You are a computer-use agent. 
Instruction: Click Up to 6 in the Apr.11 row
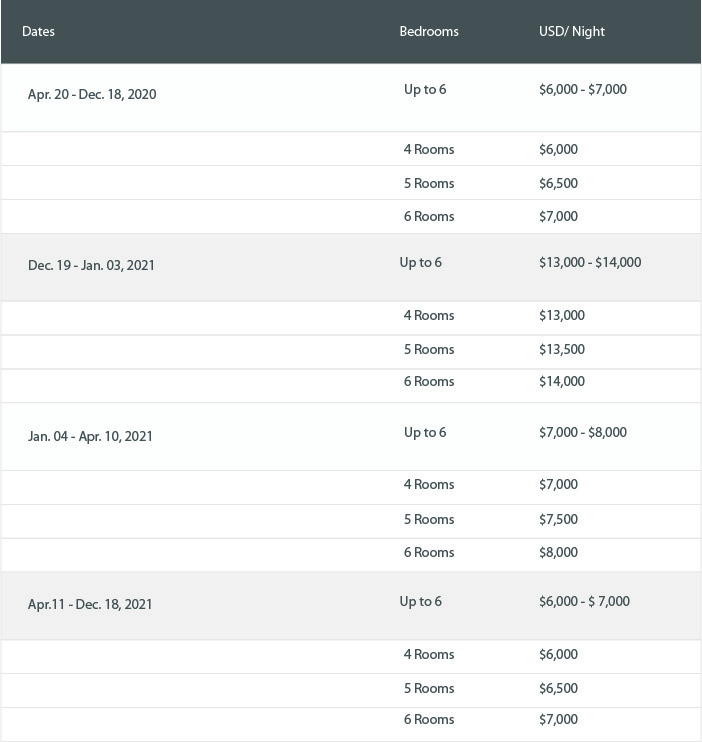(x=420, y=601)
